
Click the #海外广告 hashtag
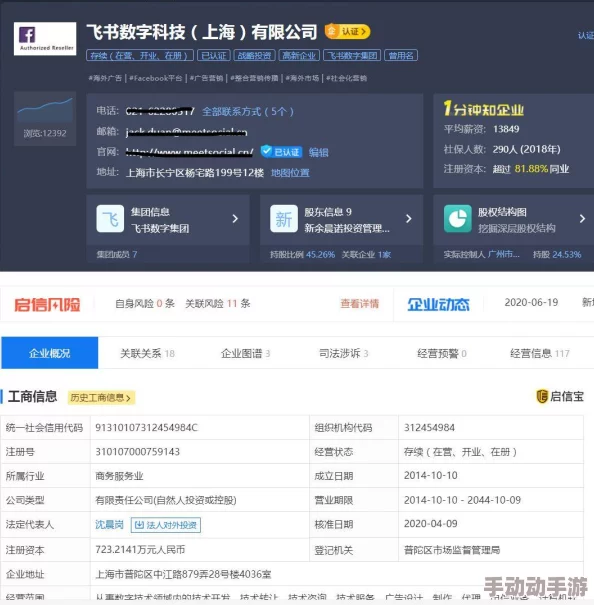click(105, 78)
